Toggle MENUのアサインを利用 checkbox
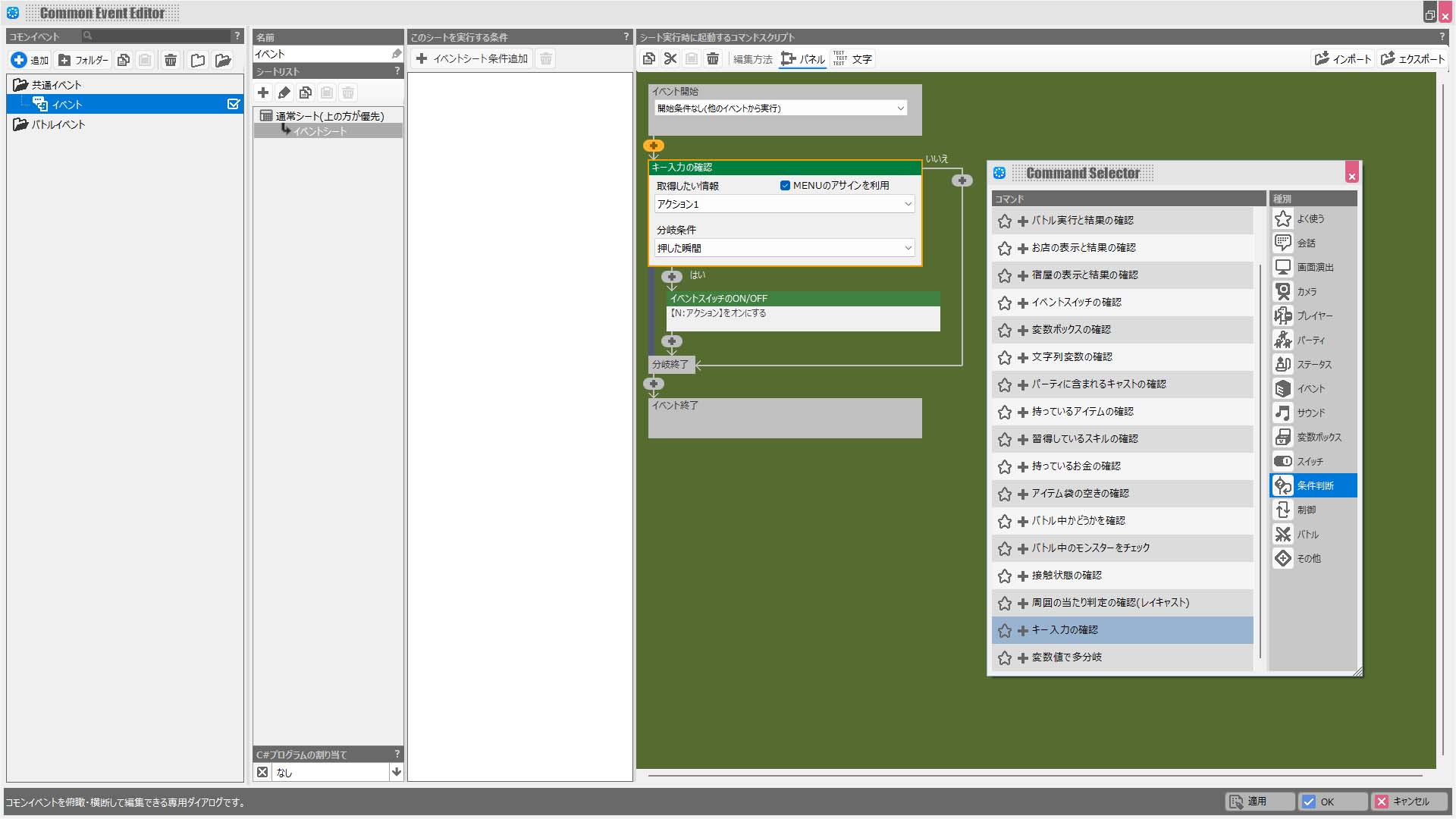1456x819 pixels. tap(785, 185)
